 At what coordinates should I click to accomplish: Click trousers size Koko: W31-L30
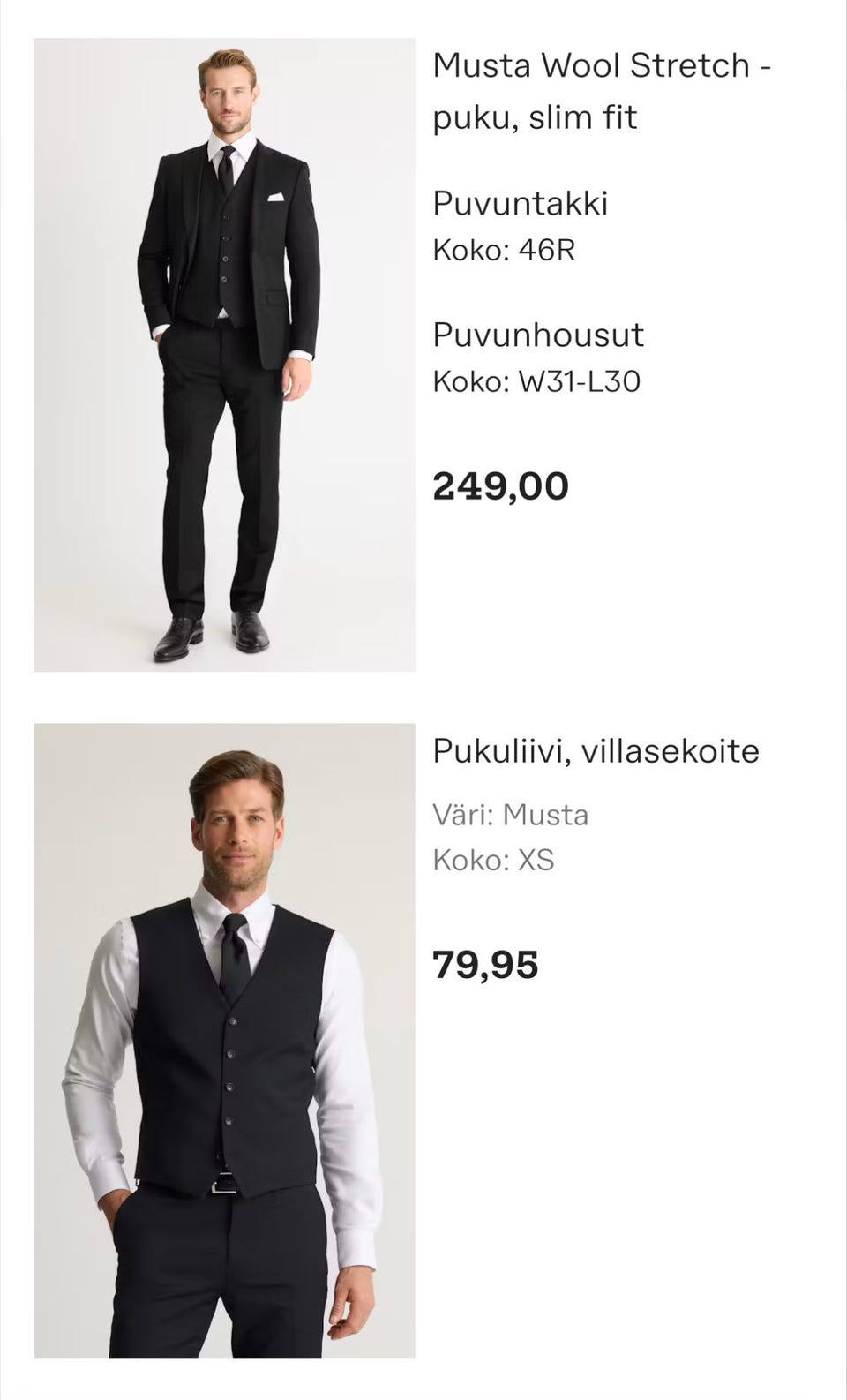click(536, 381)
